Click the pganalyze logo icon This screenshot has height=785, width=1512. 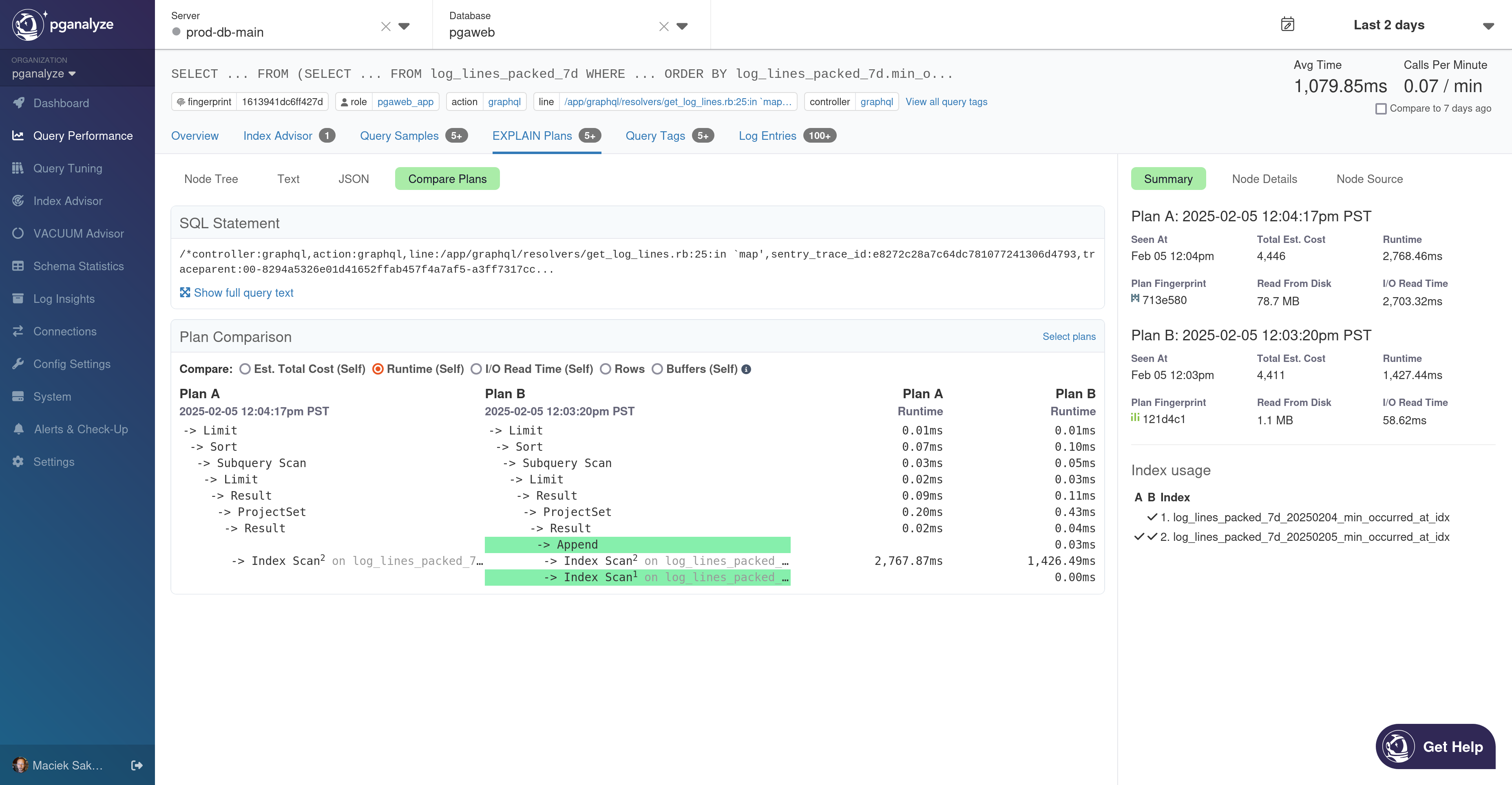click(27, 24)
